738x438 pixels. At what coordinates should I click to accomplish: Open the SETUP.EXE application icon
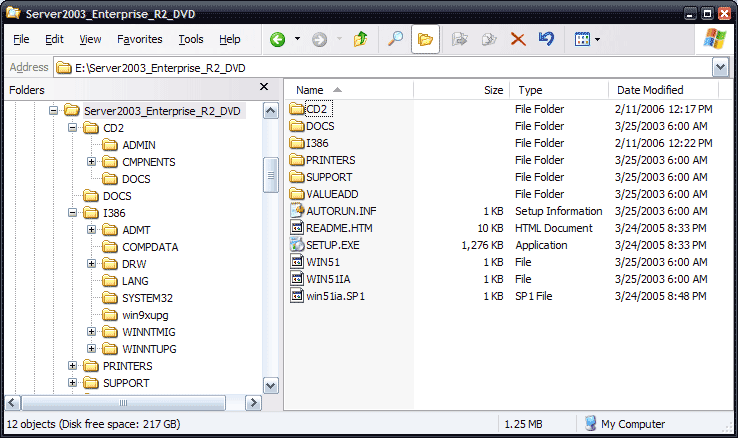tap(296, 245)
